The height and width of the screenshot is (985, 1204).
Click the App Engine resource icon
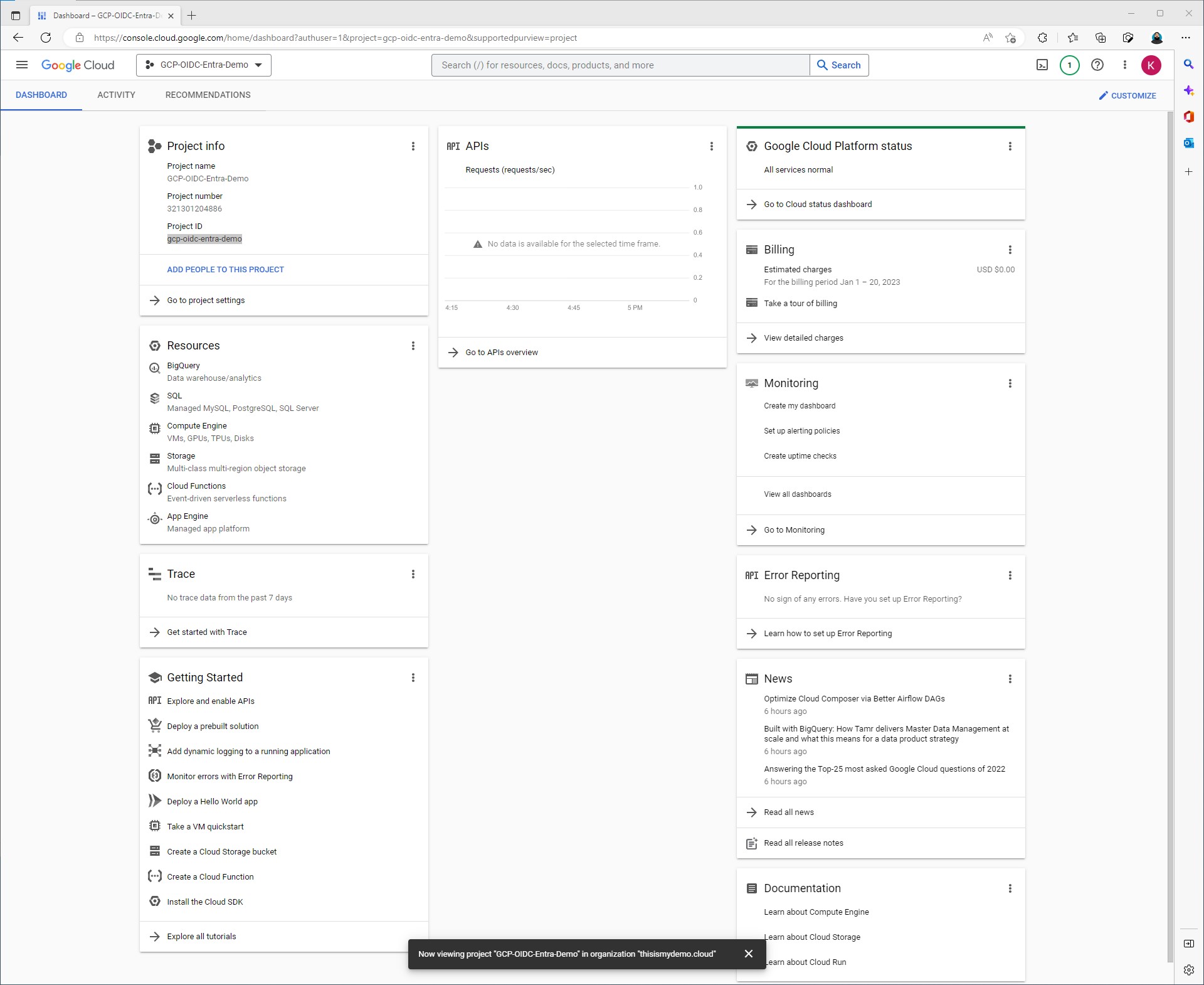[x=154, y=519]
